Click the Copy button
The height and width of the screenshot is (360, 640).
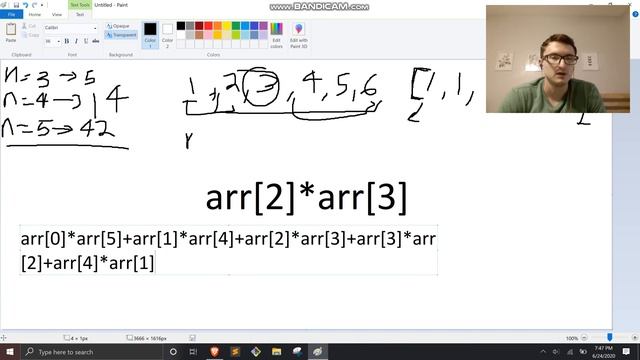[31, 35]
